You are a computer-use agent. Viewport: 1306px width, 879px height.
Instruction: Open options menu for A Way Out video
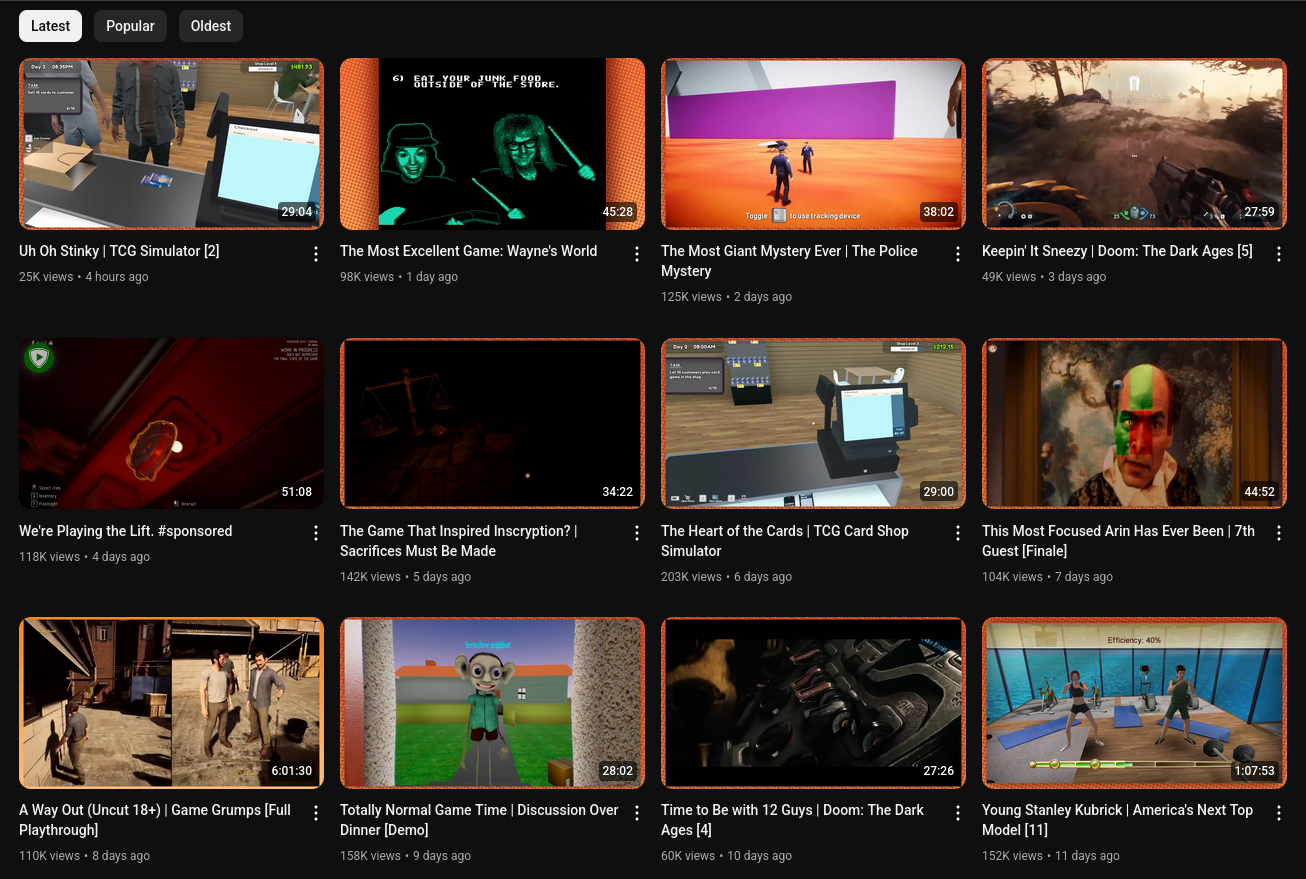tap(316, 813)
